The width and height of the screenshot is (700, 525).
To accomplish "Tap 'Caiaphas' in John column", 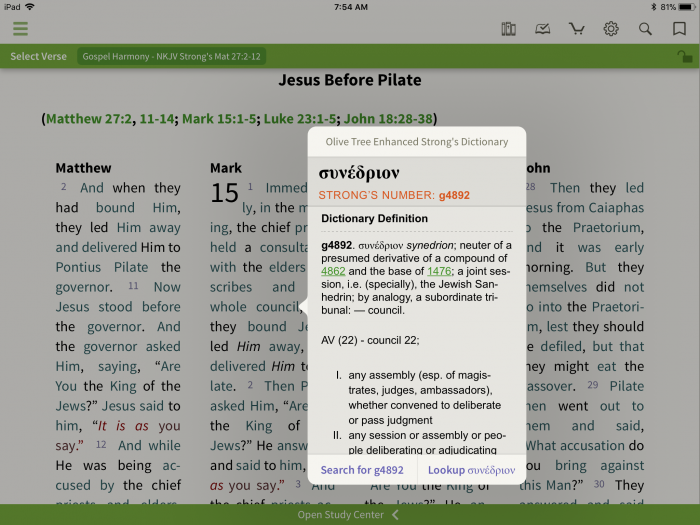I will click(x=616, y=208).
